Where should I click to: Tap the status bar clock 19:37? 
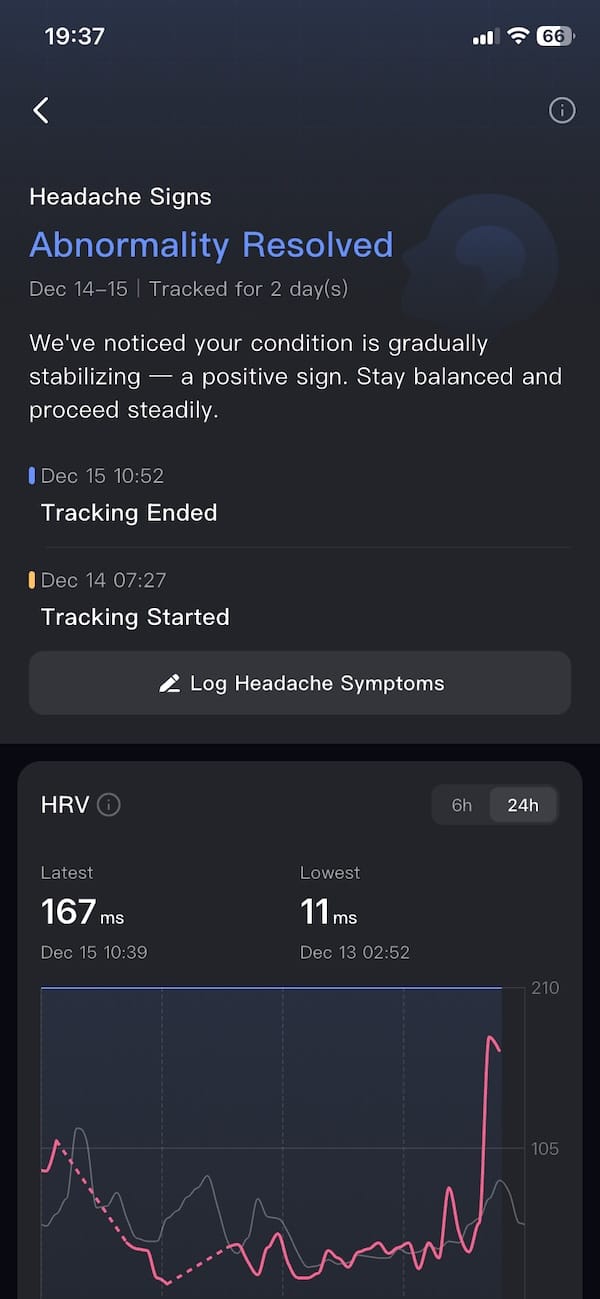(x=75, y=36)
